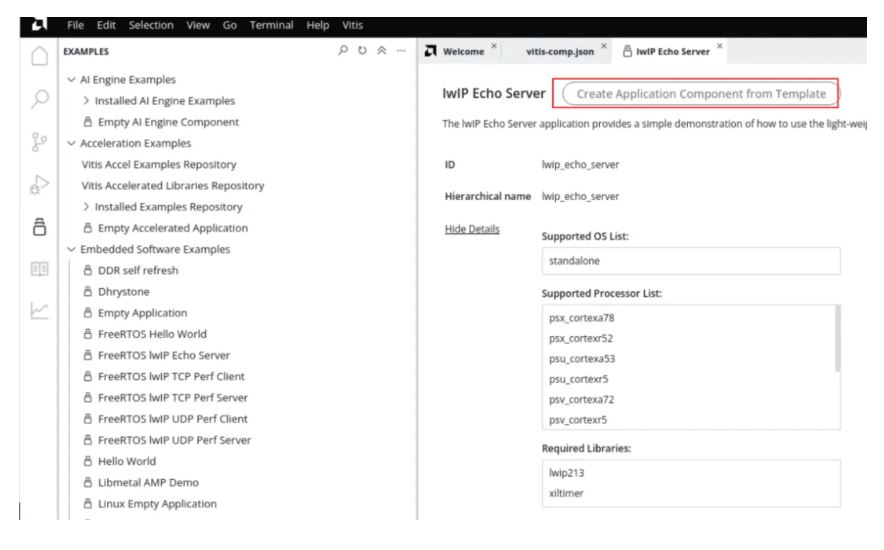This screenshot has width=884, height=550.
Task: Click psv_cortexa72 in processor list
Action: tap(581, 400)
